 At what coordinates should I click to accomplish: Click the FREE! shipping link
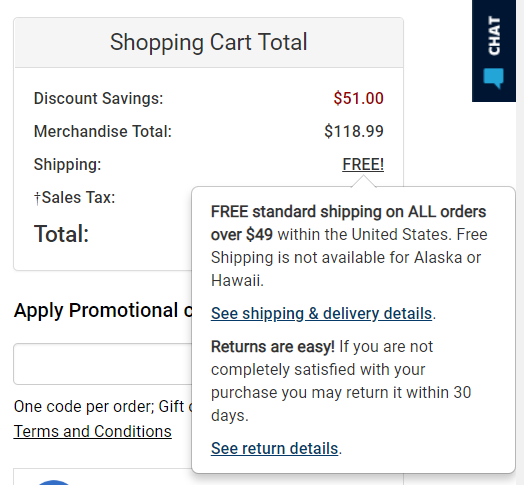click(363, 164)
